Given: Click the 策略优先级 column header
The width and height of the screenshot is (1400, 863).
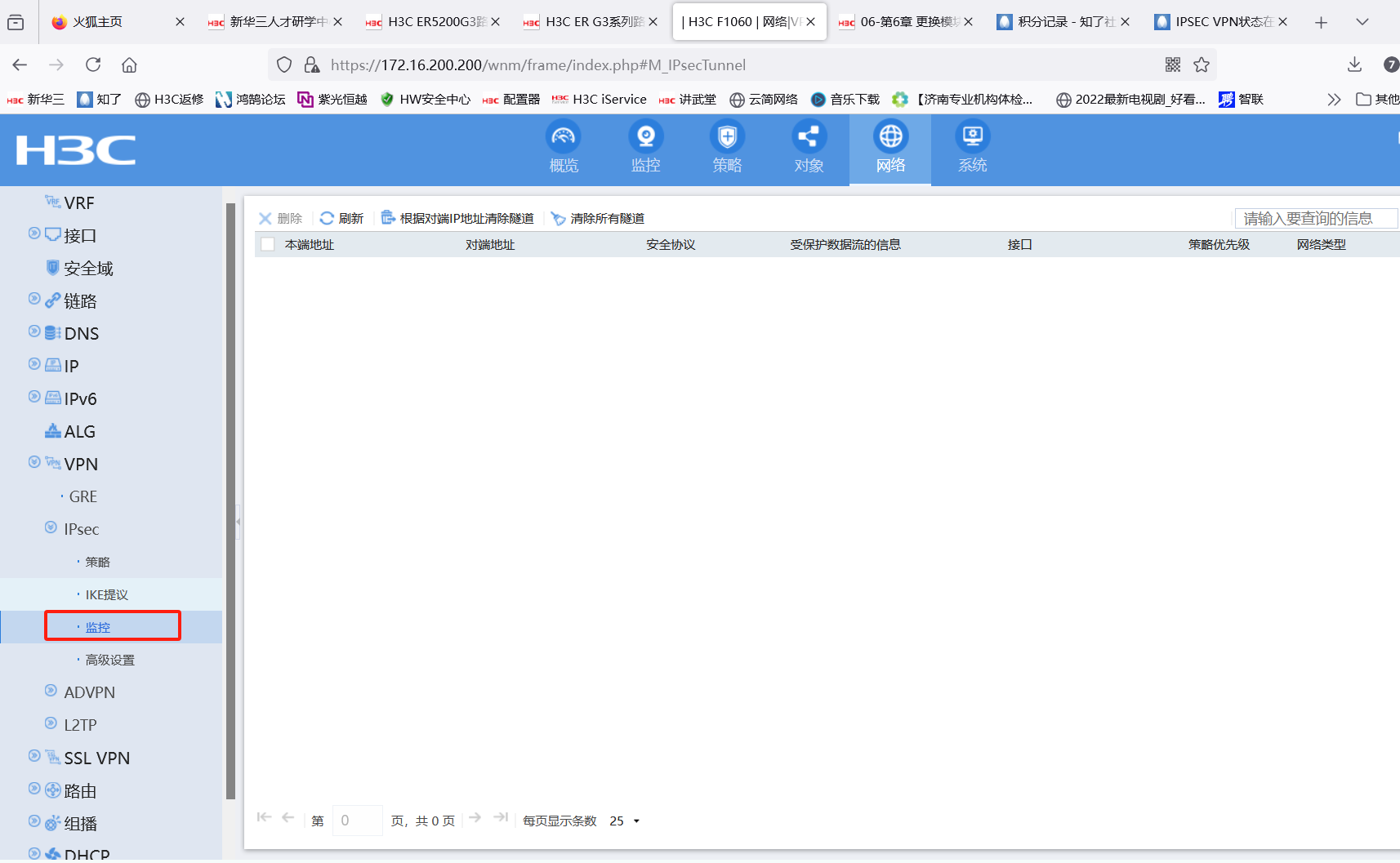Looking at the screenshot, I should tap(1219, 244).
